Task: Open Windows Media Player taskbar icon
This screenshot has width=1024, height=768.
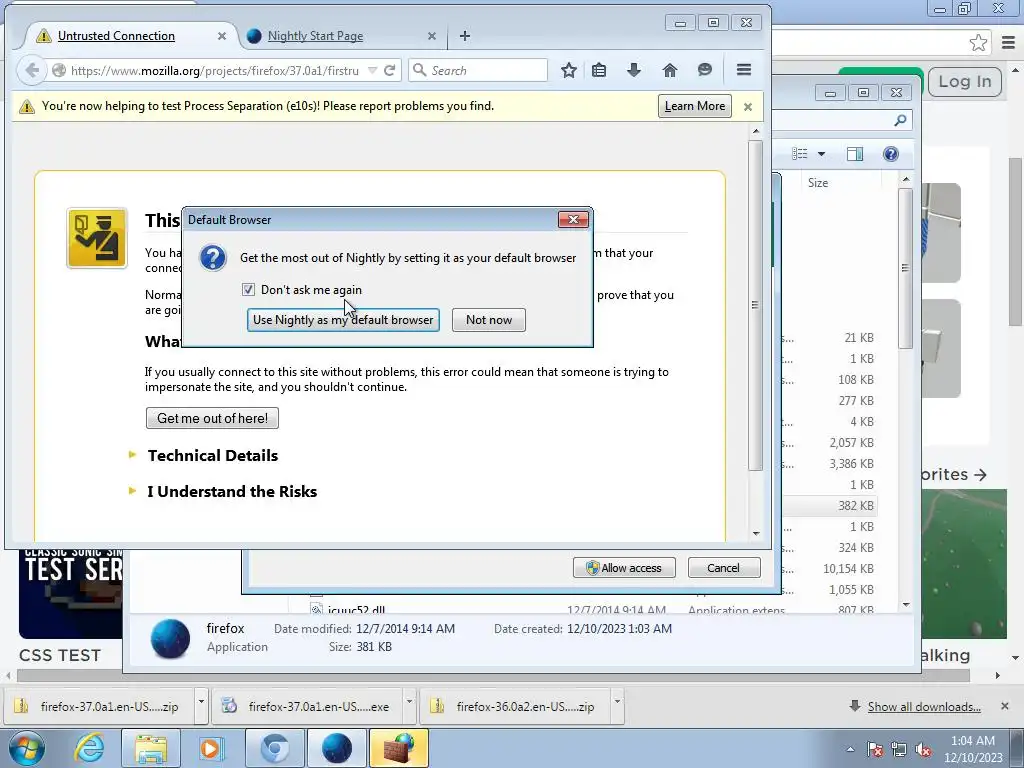Action: point(210,748)
